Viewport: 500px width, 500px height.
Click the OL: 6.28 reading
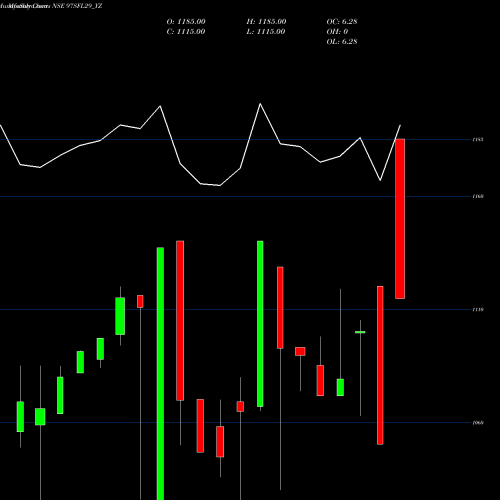[x=342, y=42]
